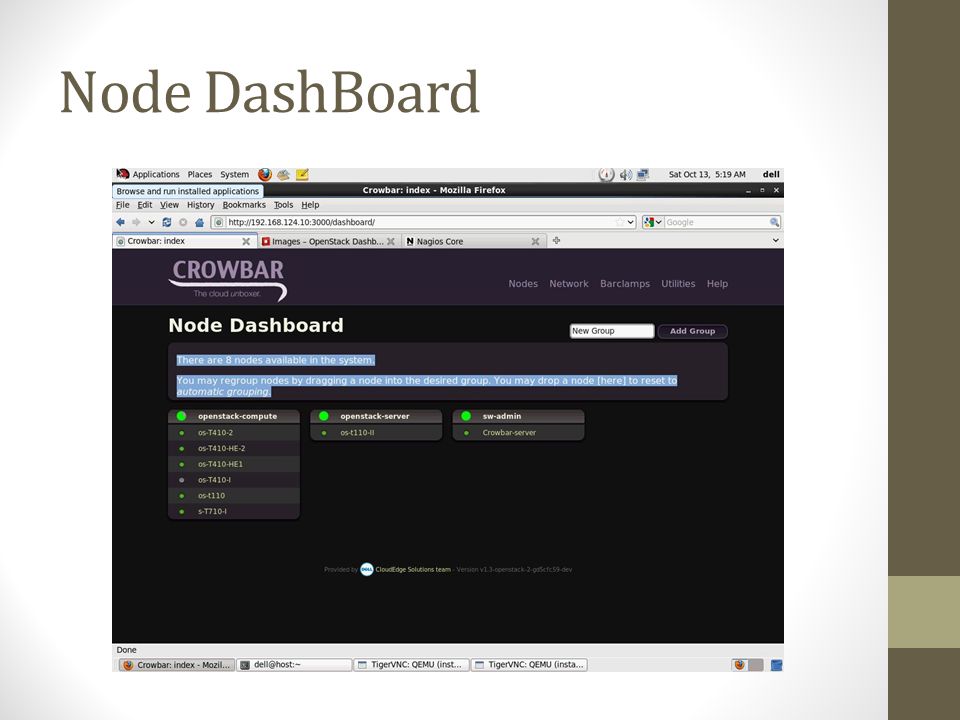This screenshot has width=960, height=720.
Task: Click the sw-admin group status light
Action: click(x=466, y=416)
